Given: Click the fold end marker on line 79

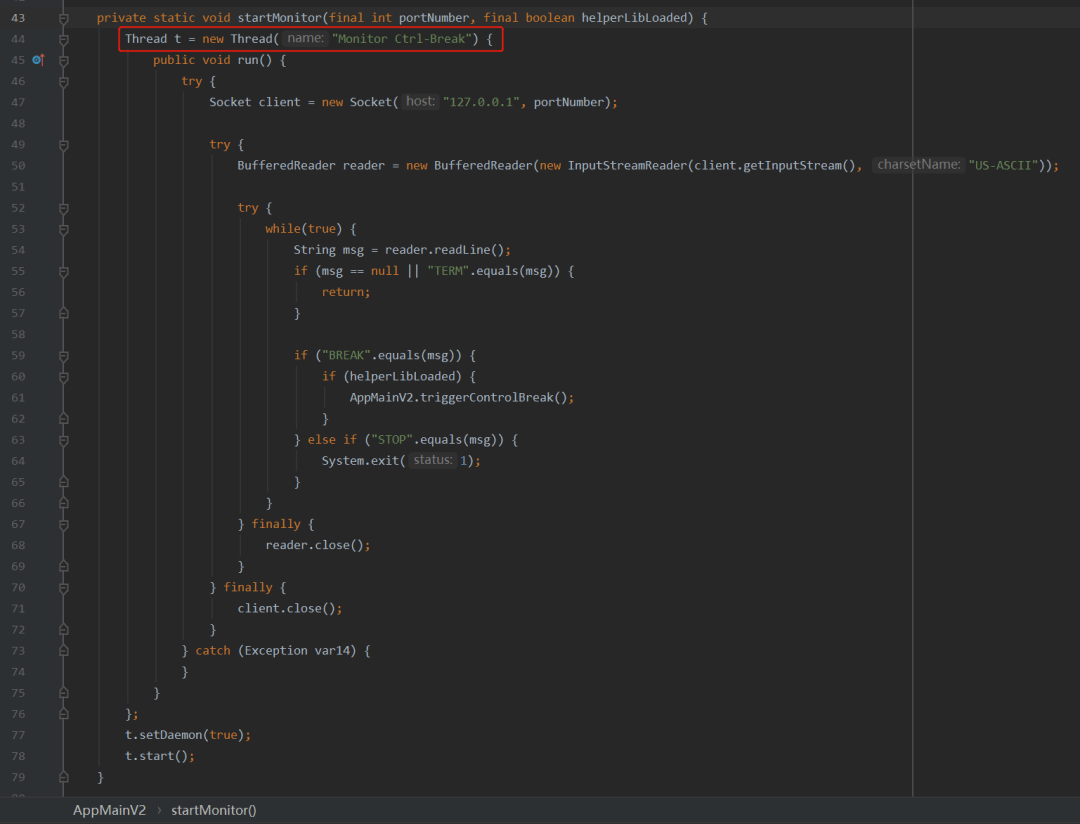Looking at the screenshot, I should click(x=63, y=777).
